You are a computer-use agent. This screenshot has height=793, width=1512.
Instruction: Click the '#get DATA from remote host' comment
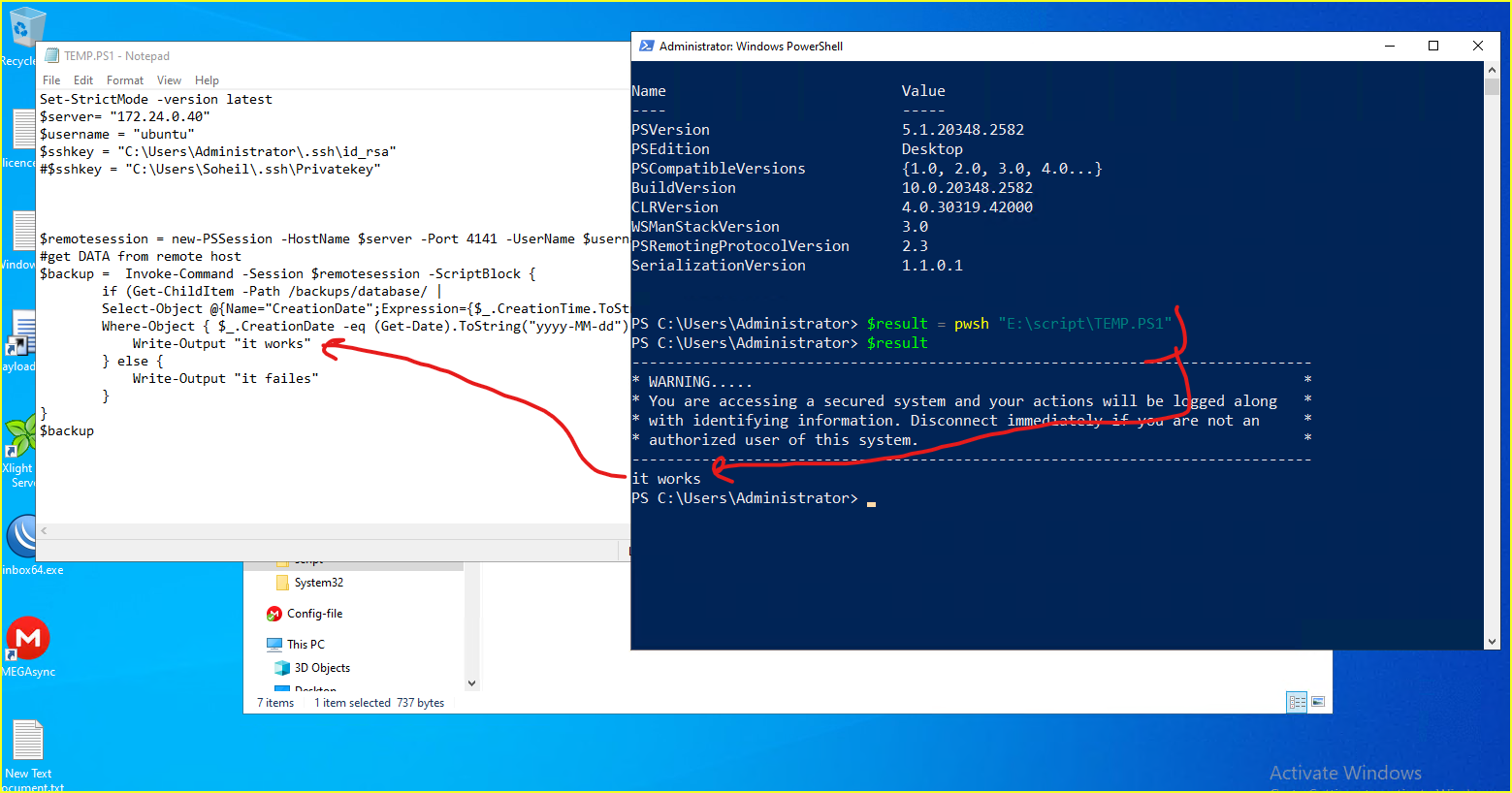(140, 256)
